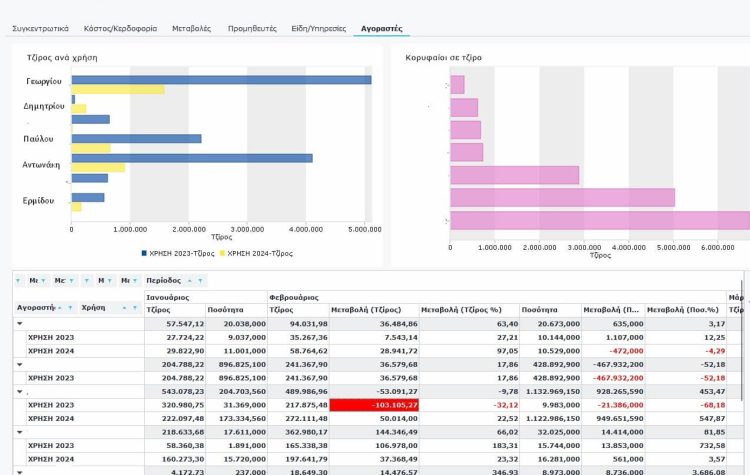Screen dimensions: 750x475
Task: Open the filter icon on Αγοραστής header
Action: click(70, 308)
